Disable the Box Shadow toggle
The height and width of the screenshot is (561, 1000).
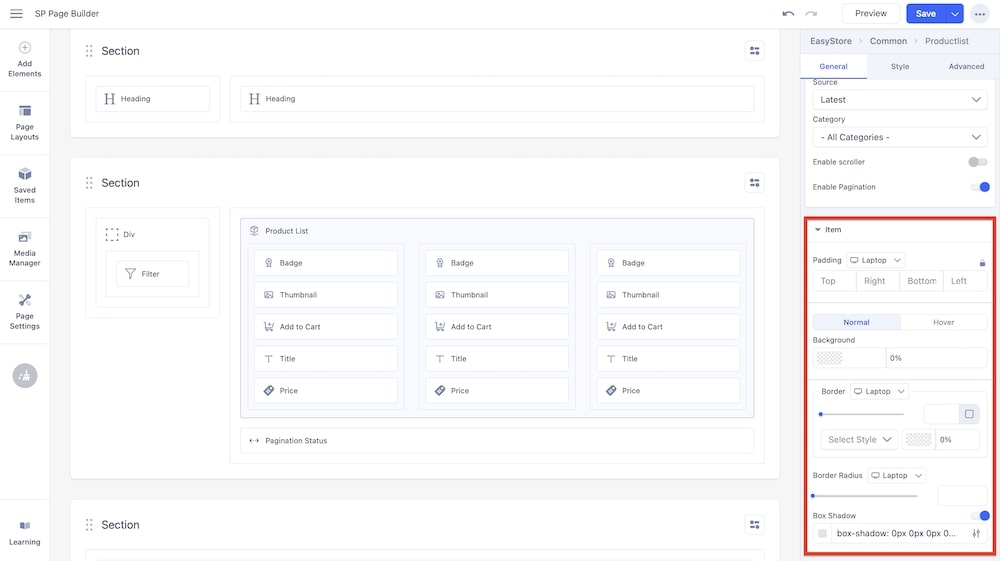[979, 516]
